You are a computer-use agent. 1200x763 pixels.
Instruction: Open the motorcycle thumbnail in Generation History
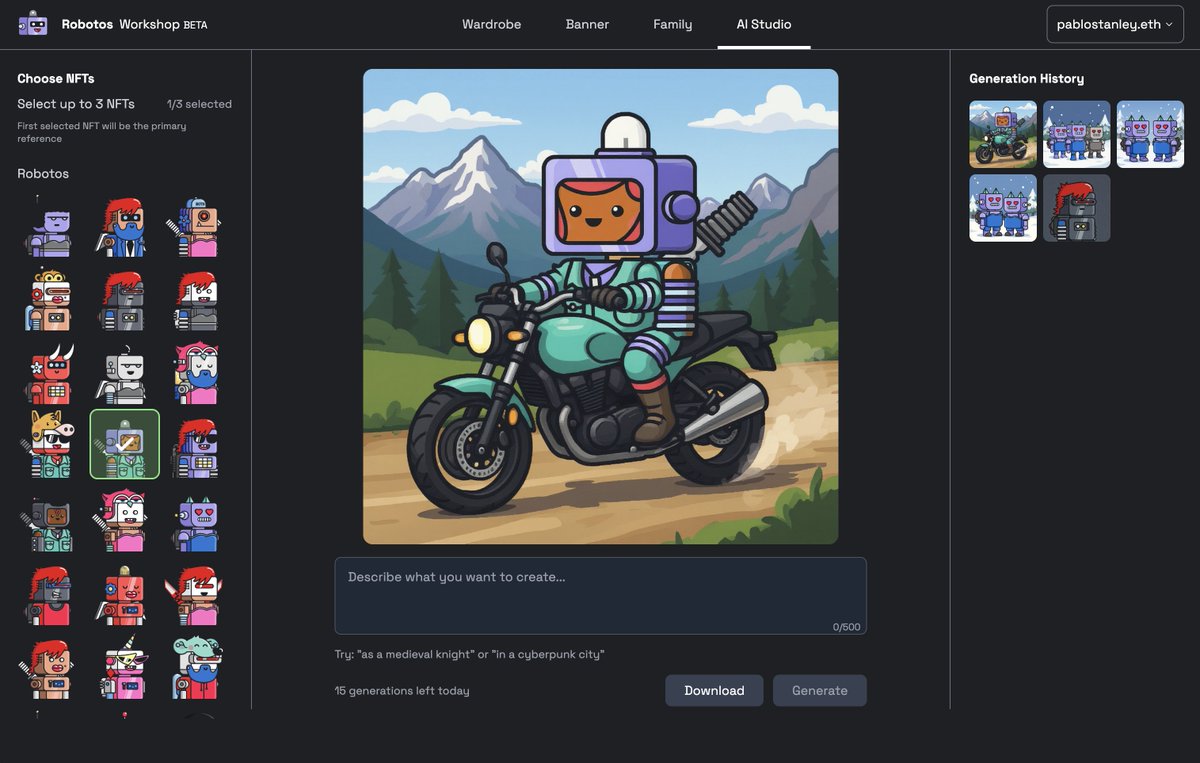(1003, 134)
